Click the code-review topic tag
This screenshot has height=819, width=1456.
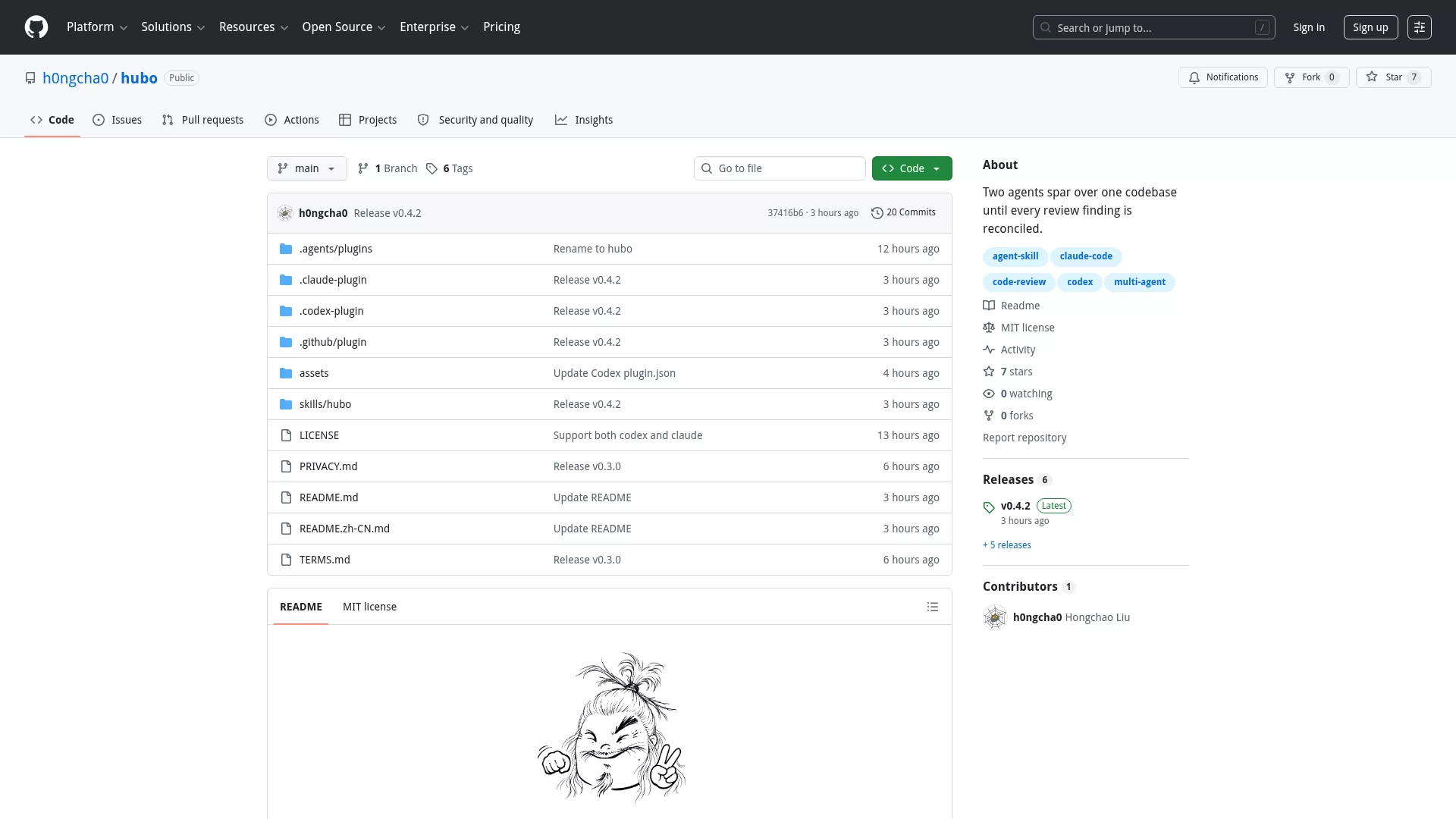click(x=1018, y=282)
